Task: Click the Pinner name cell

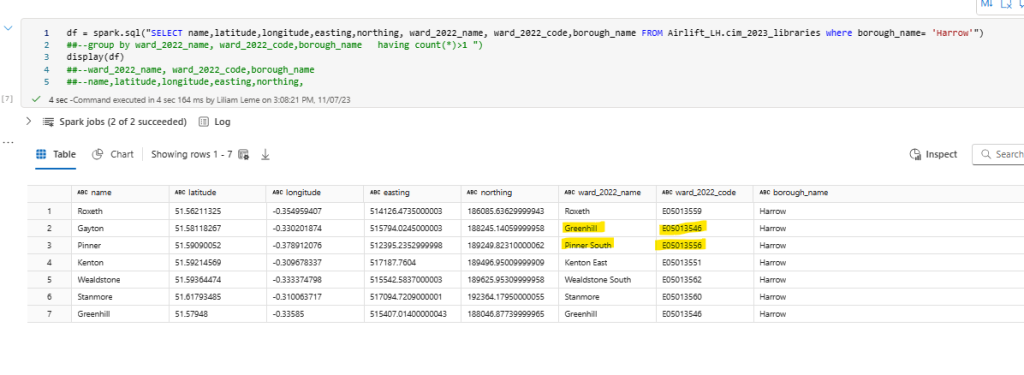Action: 120,245
